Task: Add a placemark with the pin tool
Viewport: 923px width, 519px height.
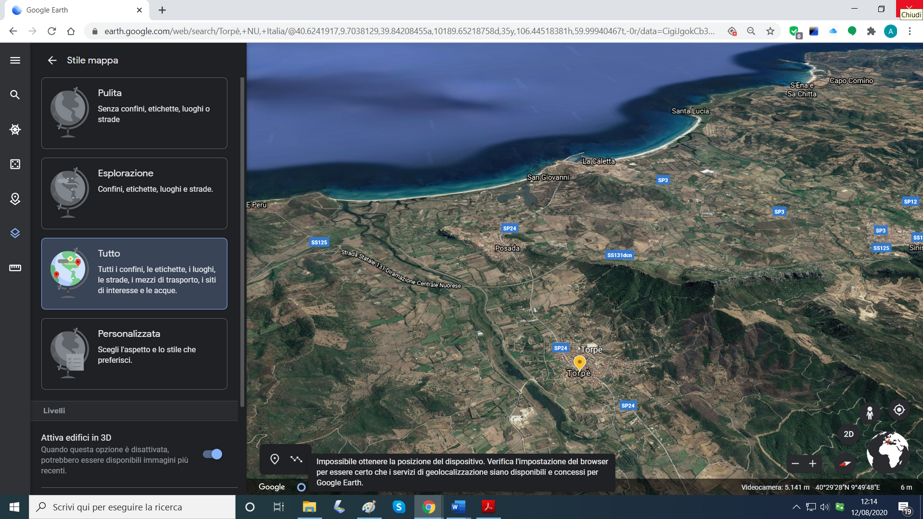Action: 274,459
